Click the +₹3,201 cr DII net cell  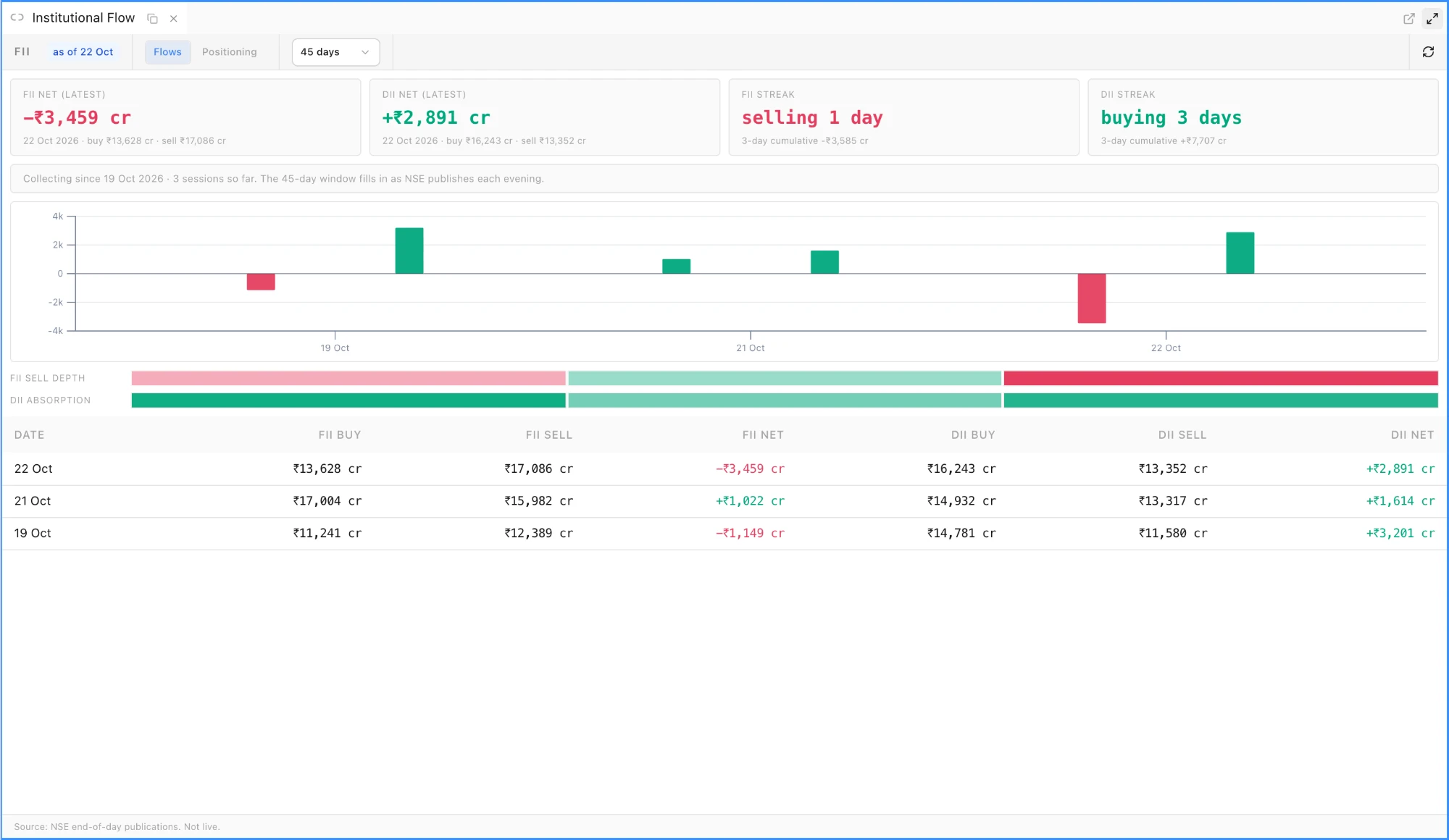click(1400, 534)
